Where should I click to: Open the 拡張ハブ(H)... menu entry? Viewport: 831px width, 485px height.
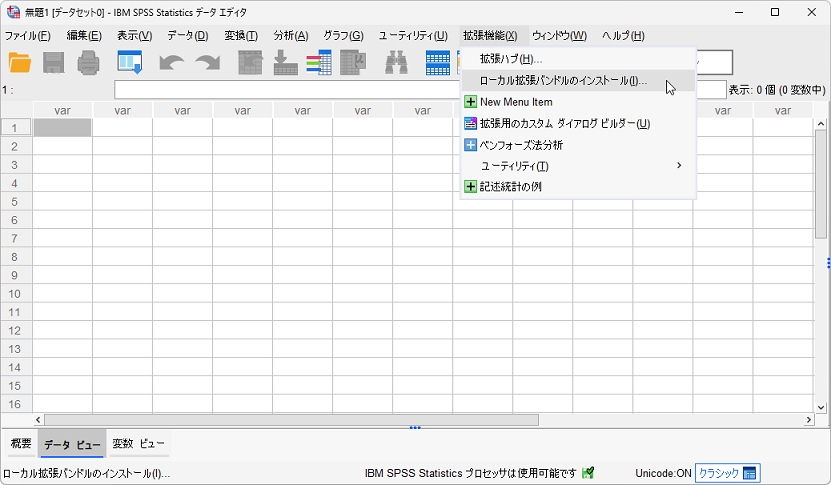511,60
